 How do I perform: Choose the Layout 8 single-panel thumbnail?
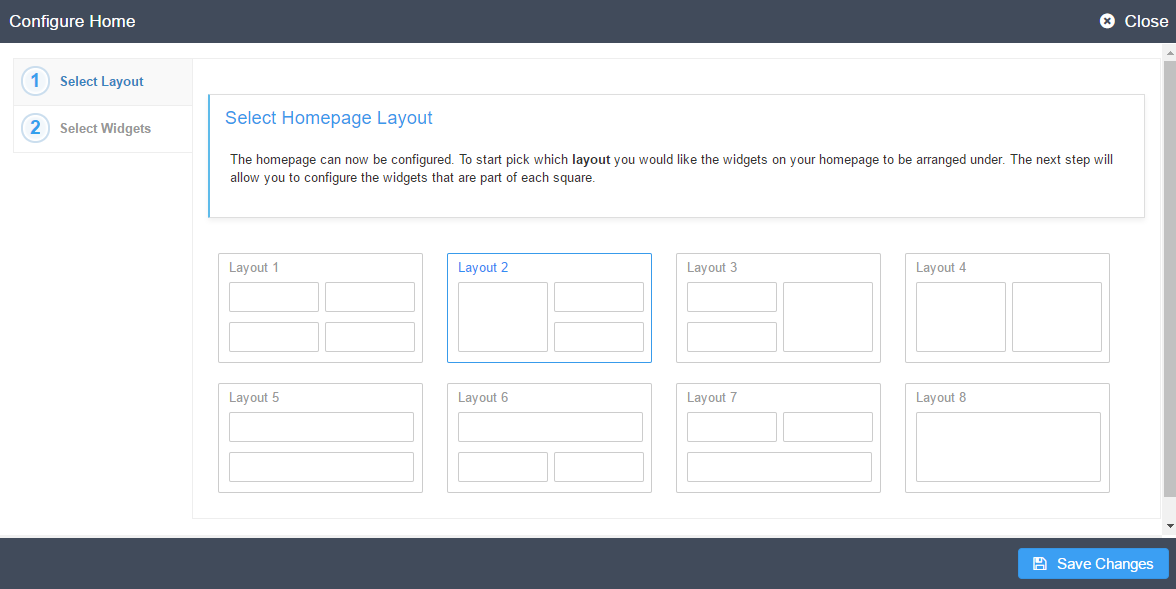(x=1007, y=438)
